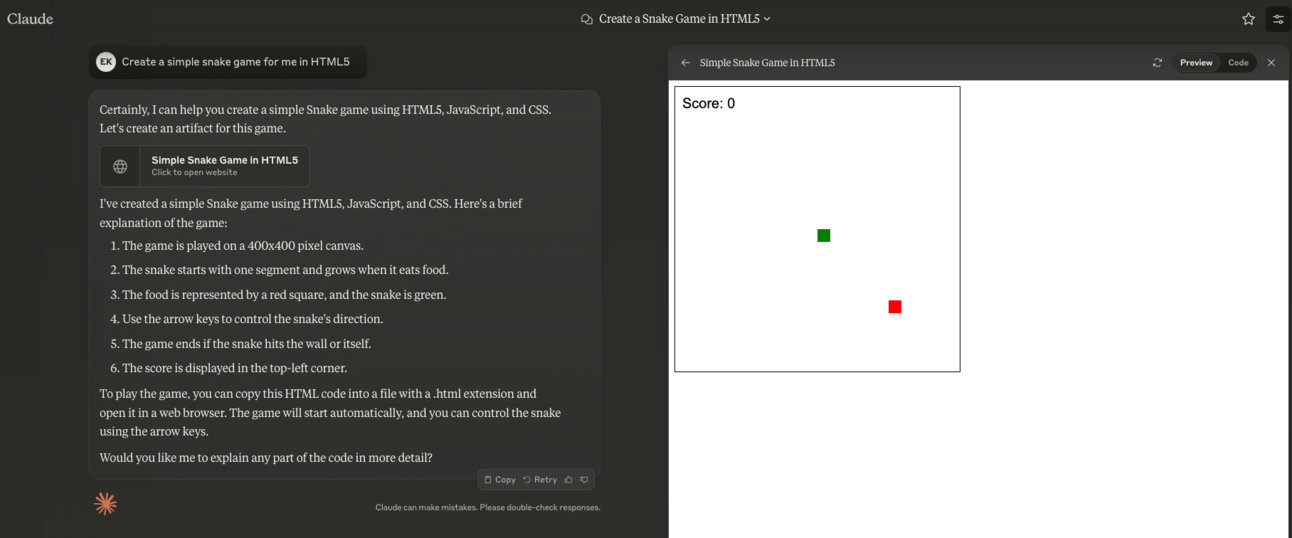The height and width of the screenshot is (538, 1292).
Task: Click the chat bubble icon beside title
Action: (587, 19)
